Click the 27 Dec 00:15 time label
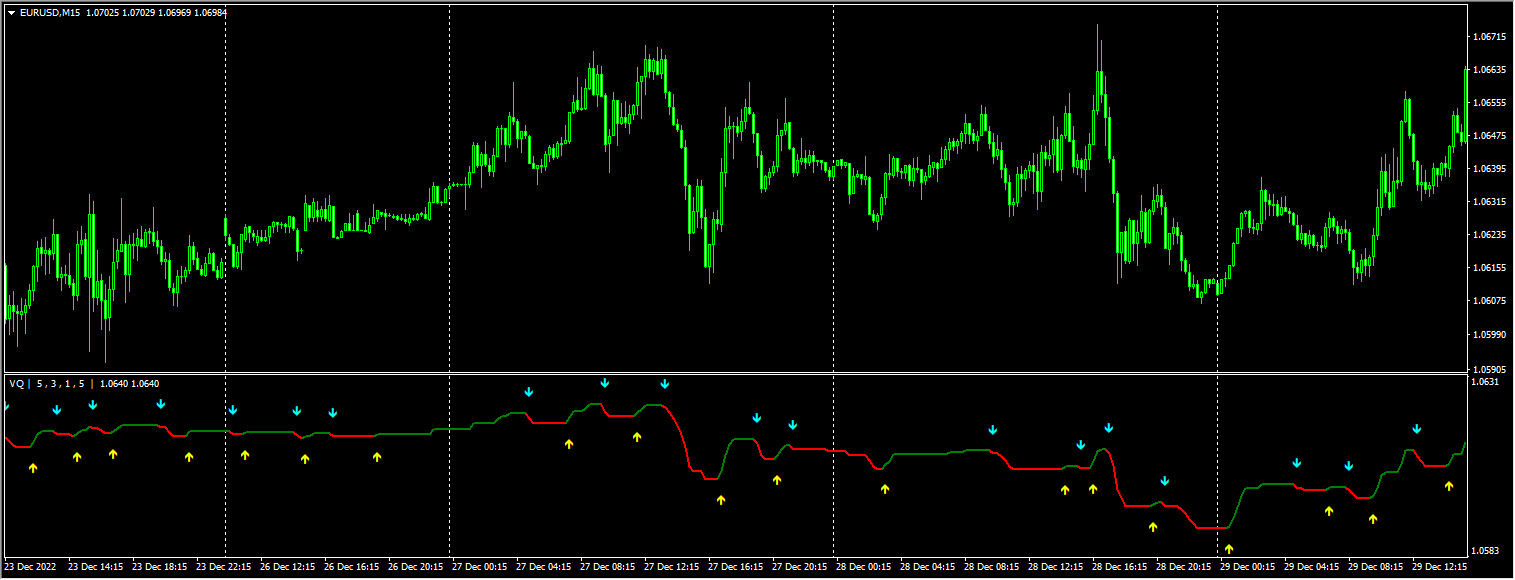1515x580 pixels. (481, 566)
